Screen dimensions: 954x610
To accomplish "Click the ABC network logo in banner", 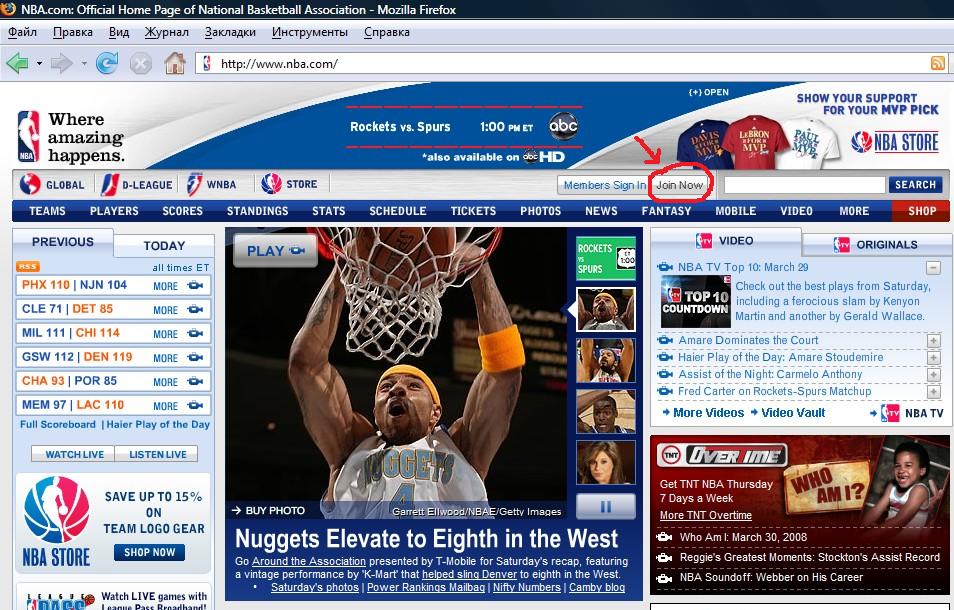I will coord(563,127).
